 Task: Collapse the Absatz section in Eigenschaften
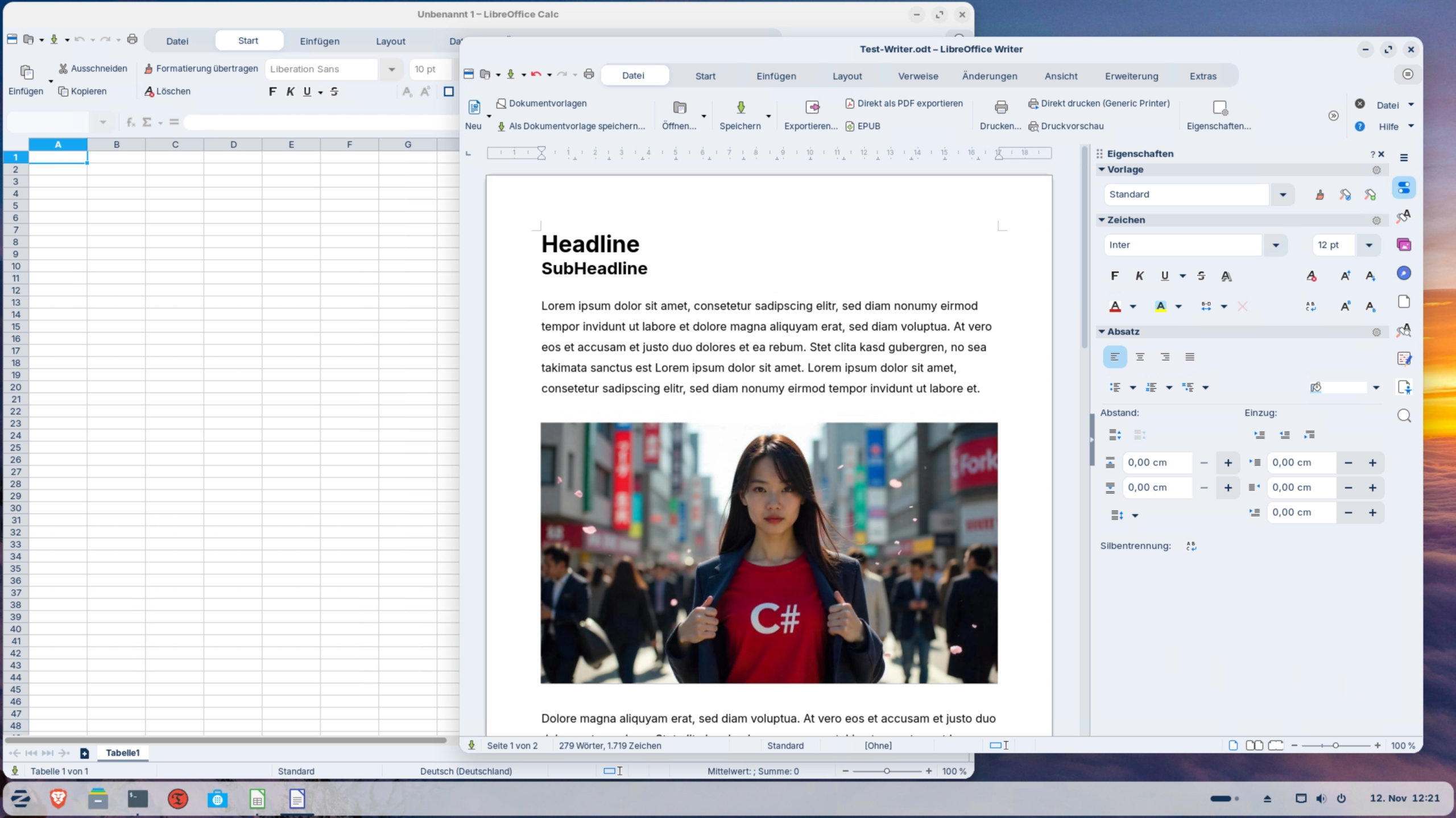pos(1102,331)
